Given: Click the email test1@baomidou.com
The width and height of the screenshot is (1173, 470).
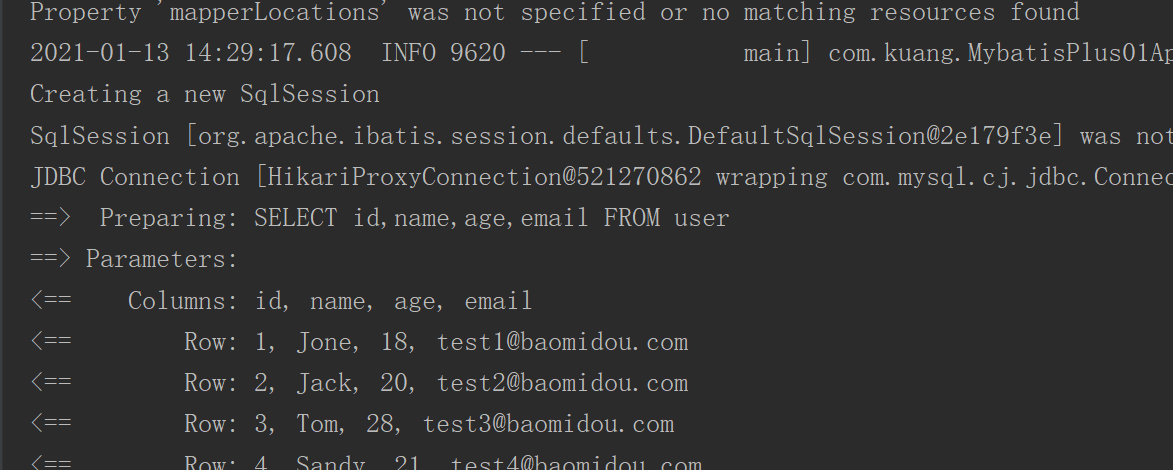Looking at the screenshot, I should click(562, 342).
